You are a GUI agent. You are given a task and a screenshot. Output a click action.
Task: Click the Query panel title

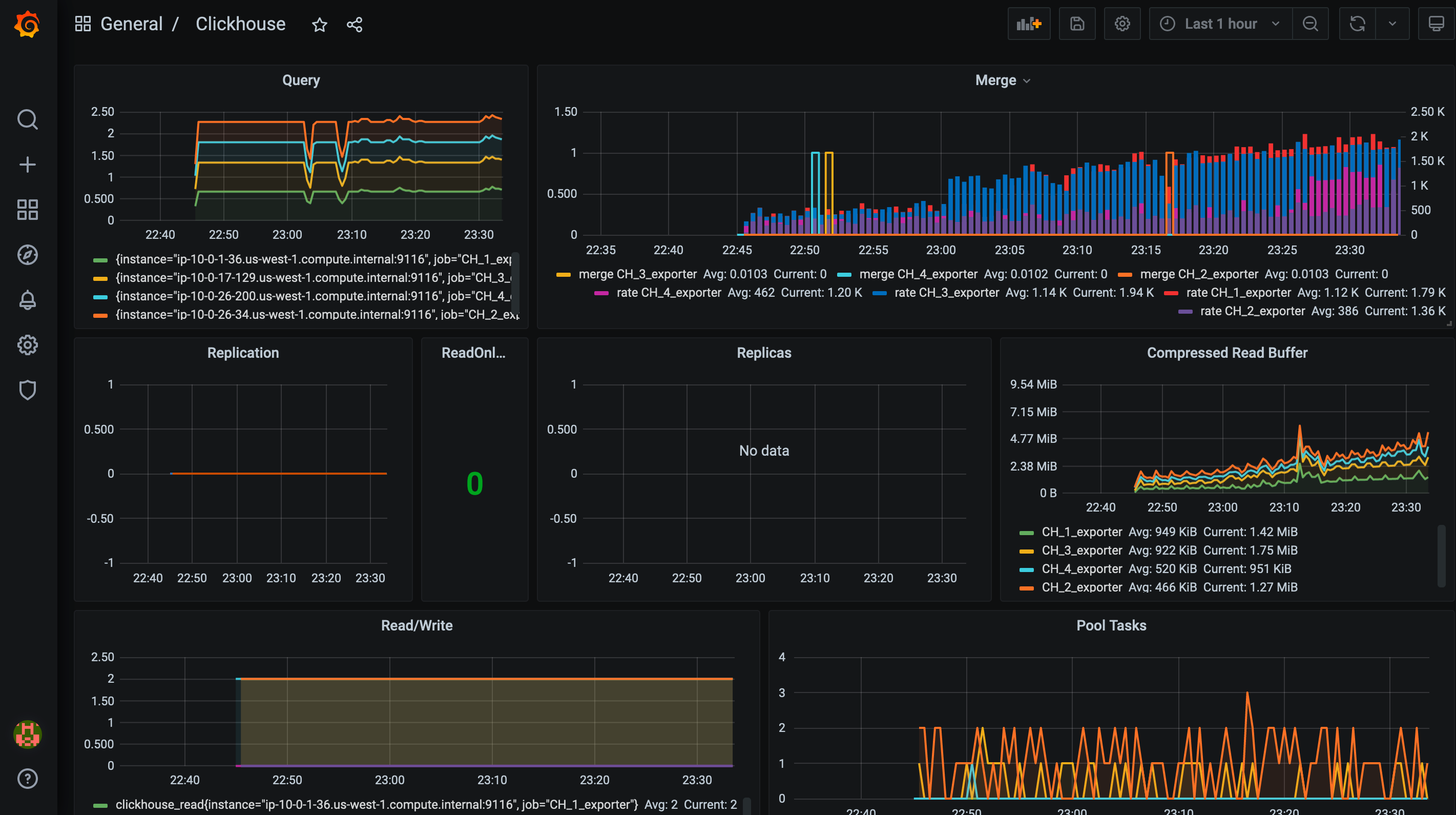301,80
